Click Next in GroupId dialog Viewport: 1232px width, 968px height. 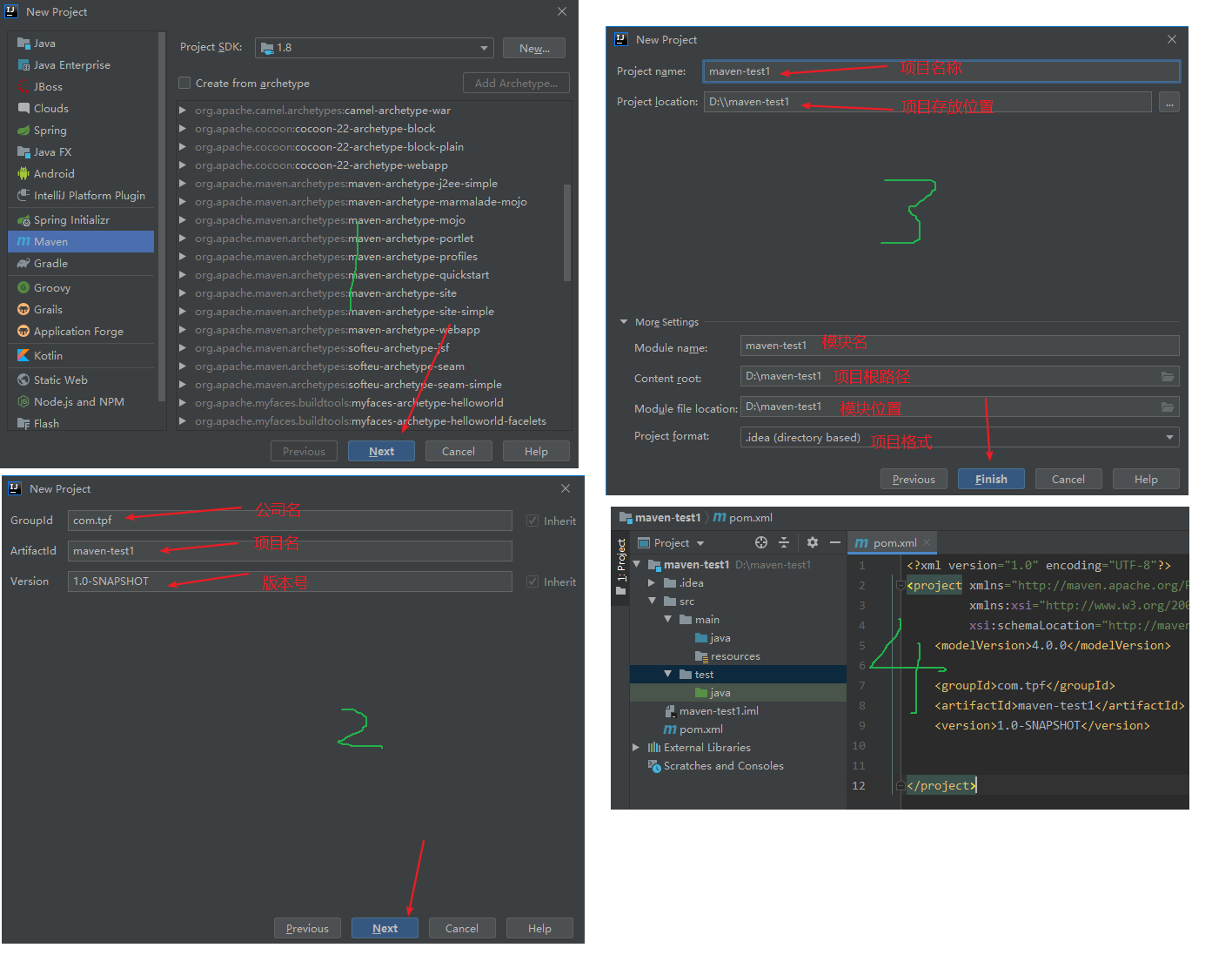(385, 928)
